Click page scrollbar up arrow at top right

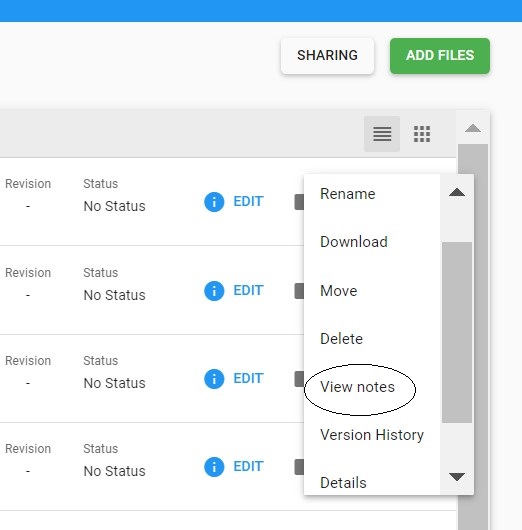[x=473, y=128]
